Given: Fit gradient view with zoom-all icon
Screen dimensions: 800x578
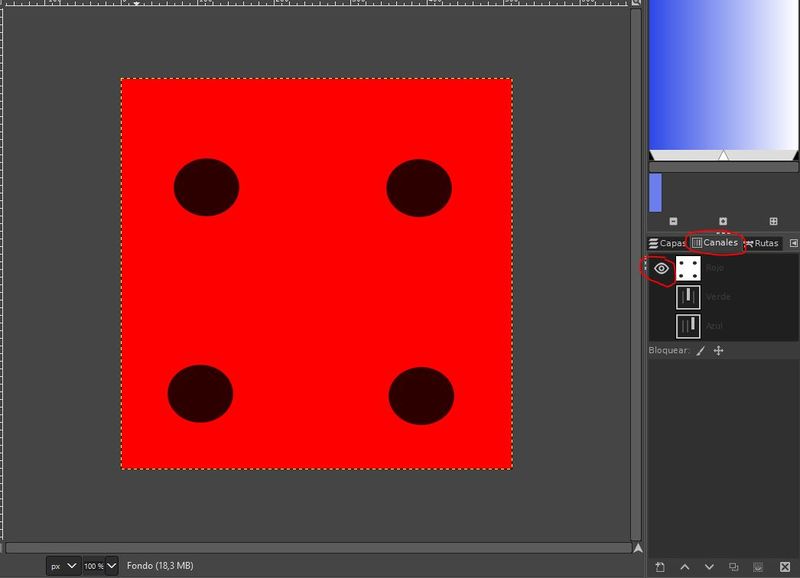Looking at the screenshot, I should pos(773,221).
